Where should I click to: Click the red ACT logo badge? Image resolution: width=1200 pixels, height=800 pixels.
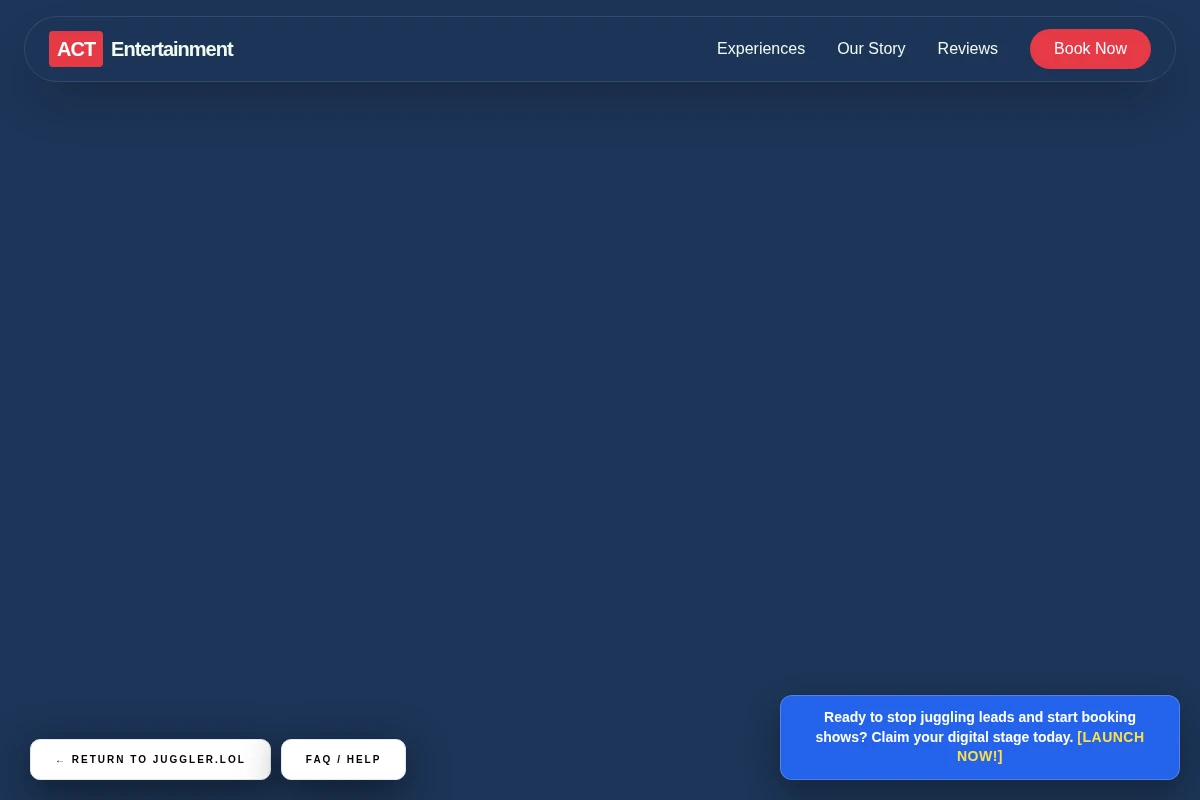click(76, 49)
